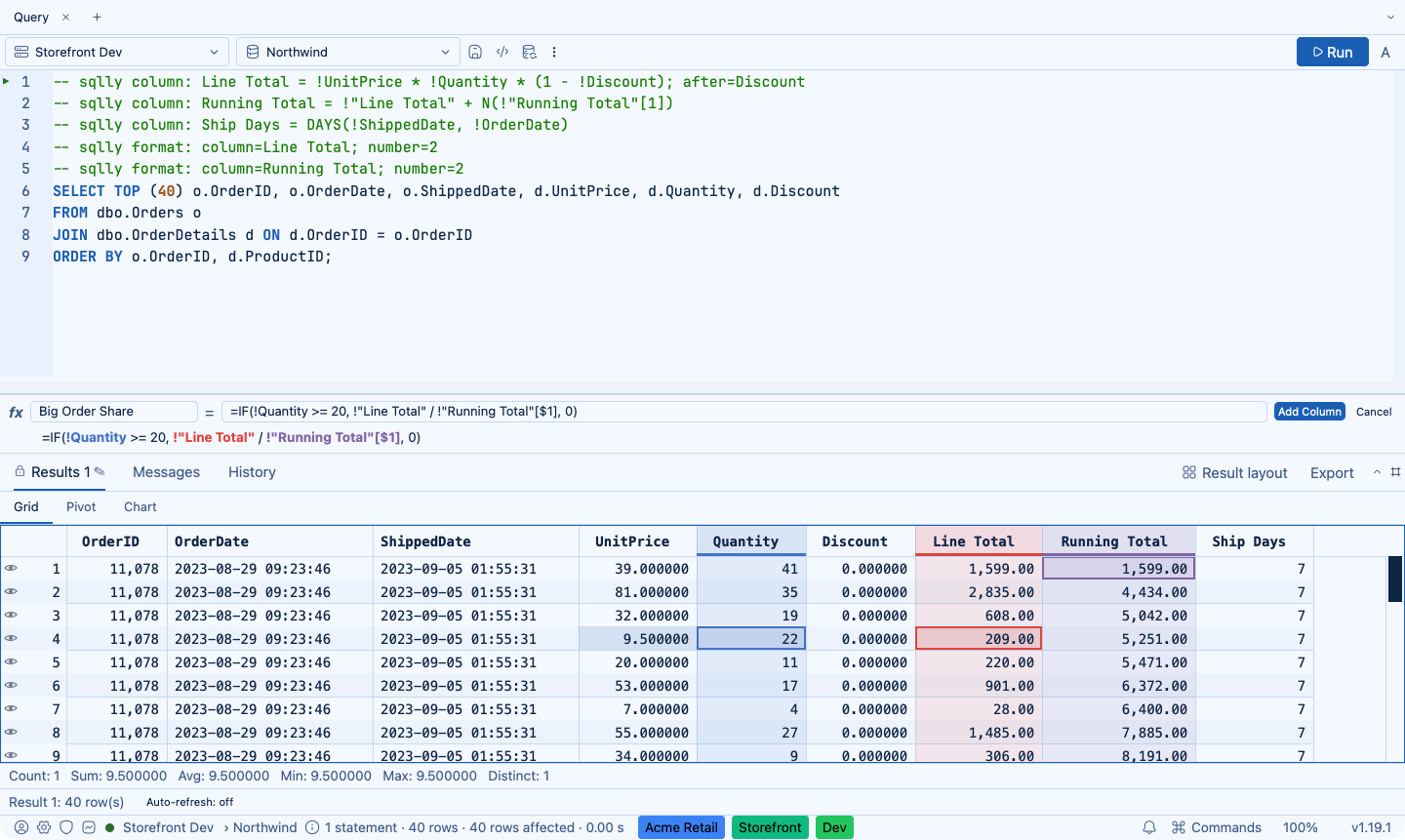This screenshot has width=1405, height=840.
Task: Cancel the formula column edit
Action: tap(1374, 412)
